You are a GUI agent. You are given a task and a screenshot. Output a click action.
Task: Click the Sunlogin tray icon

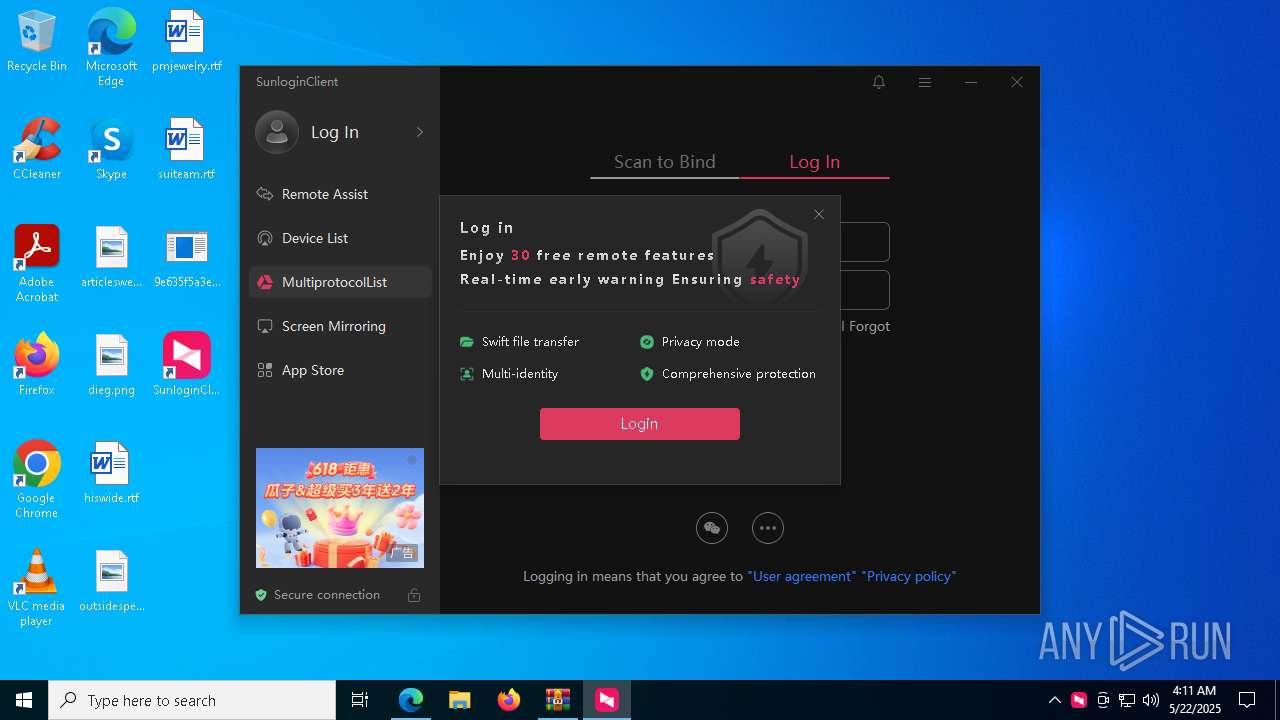click(x=1079, y=700)
